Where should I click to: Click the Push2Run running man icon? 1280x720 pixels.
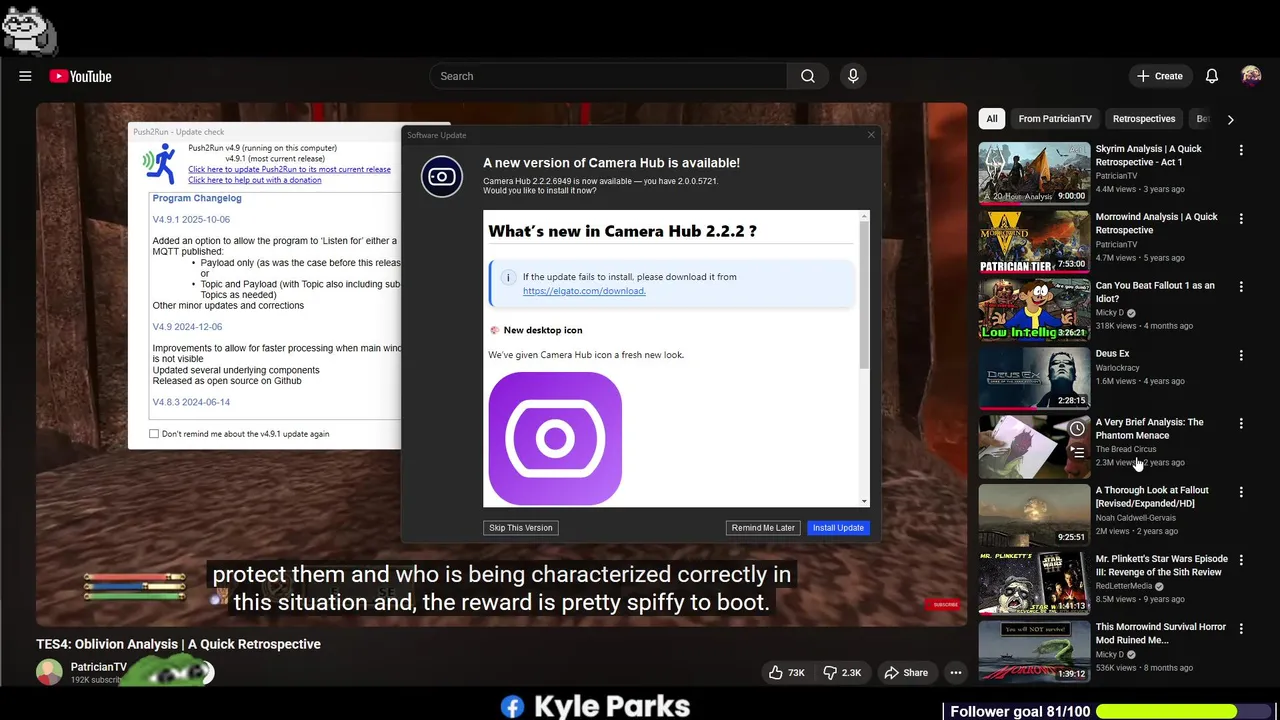pos(159,162)
